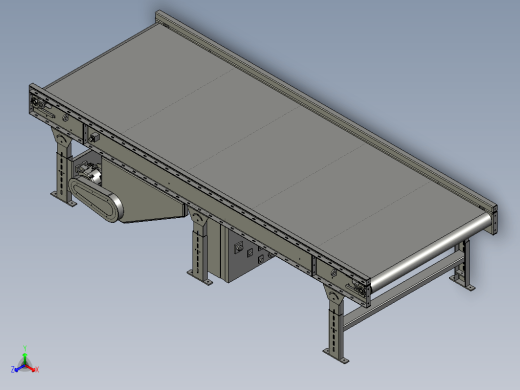
Task: Click the blue Z axis of the triad
Action: pyautogui.click(x=17, y=369)
